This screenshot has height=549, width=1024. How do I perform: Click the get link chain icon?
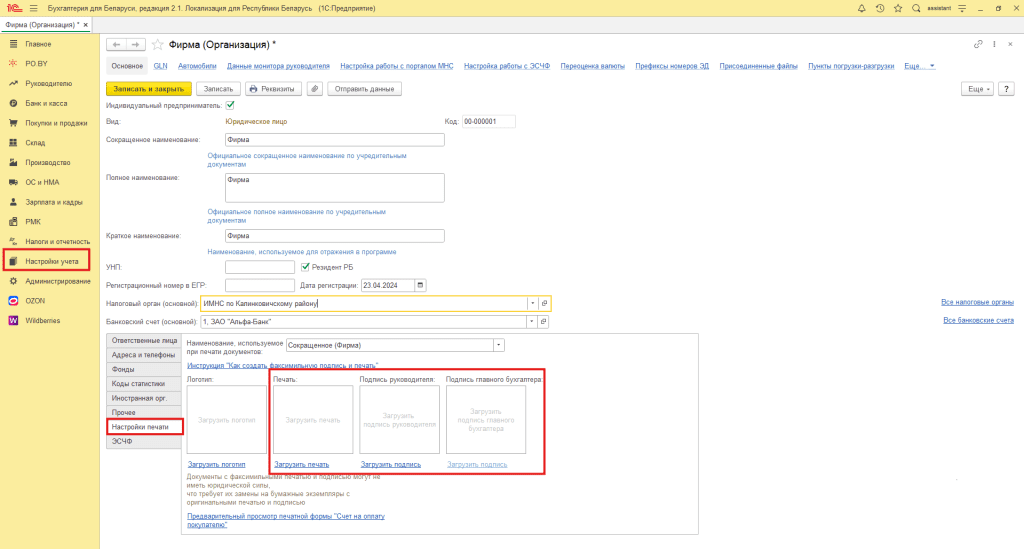(x=977, y=45)
